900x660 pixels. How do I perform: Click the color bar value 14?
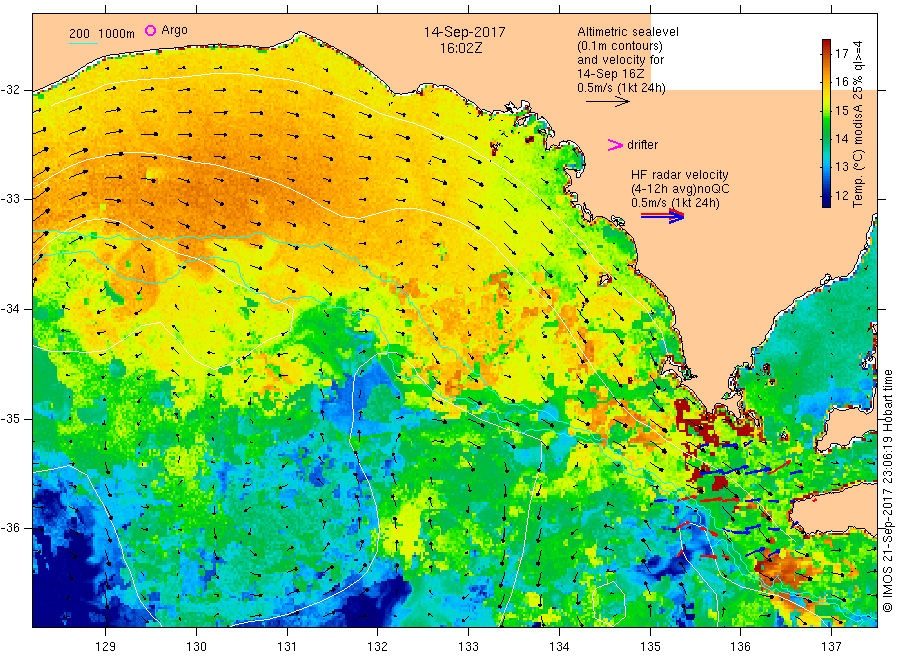841,138
